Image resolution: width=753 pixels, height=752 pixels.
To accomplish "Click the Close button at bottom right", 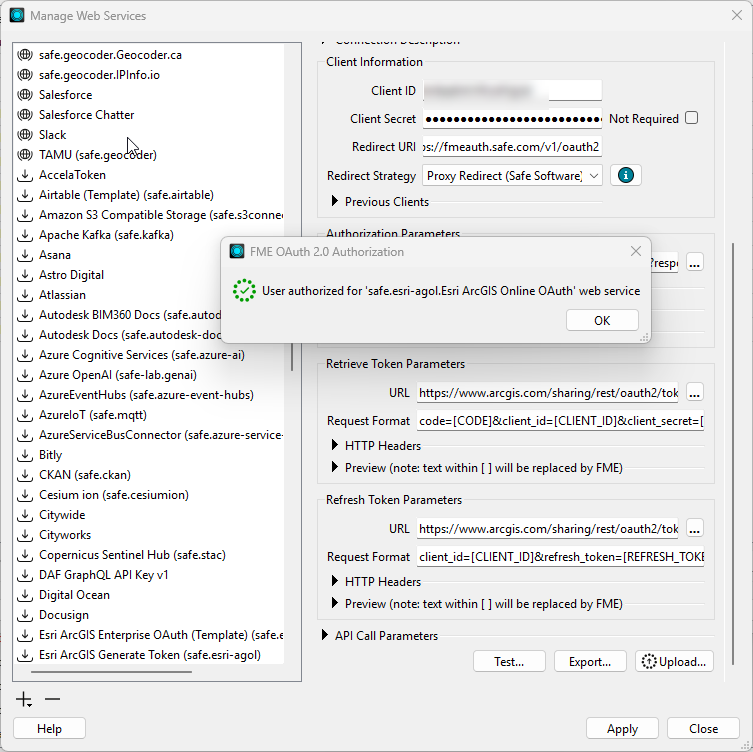I will tap(703, 728).
